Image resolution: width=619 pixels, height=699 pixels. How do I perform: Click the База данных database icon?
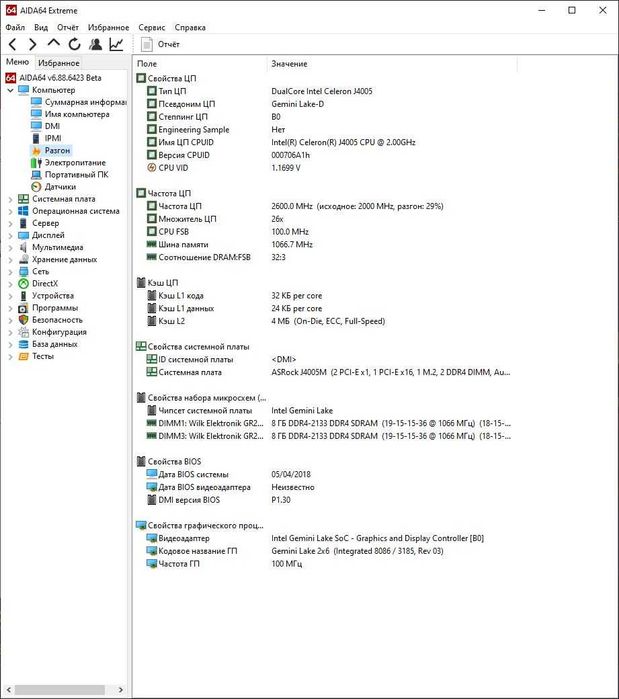click(x=23, y=344)
